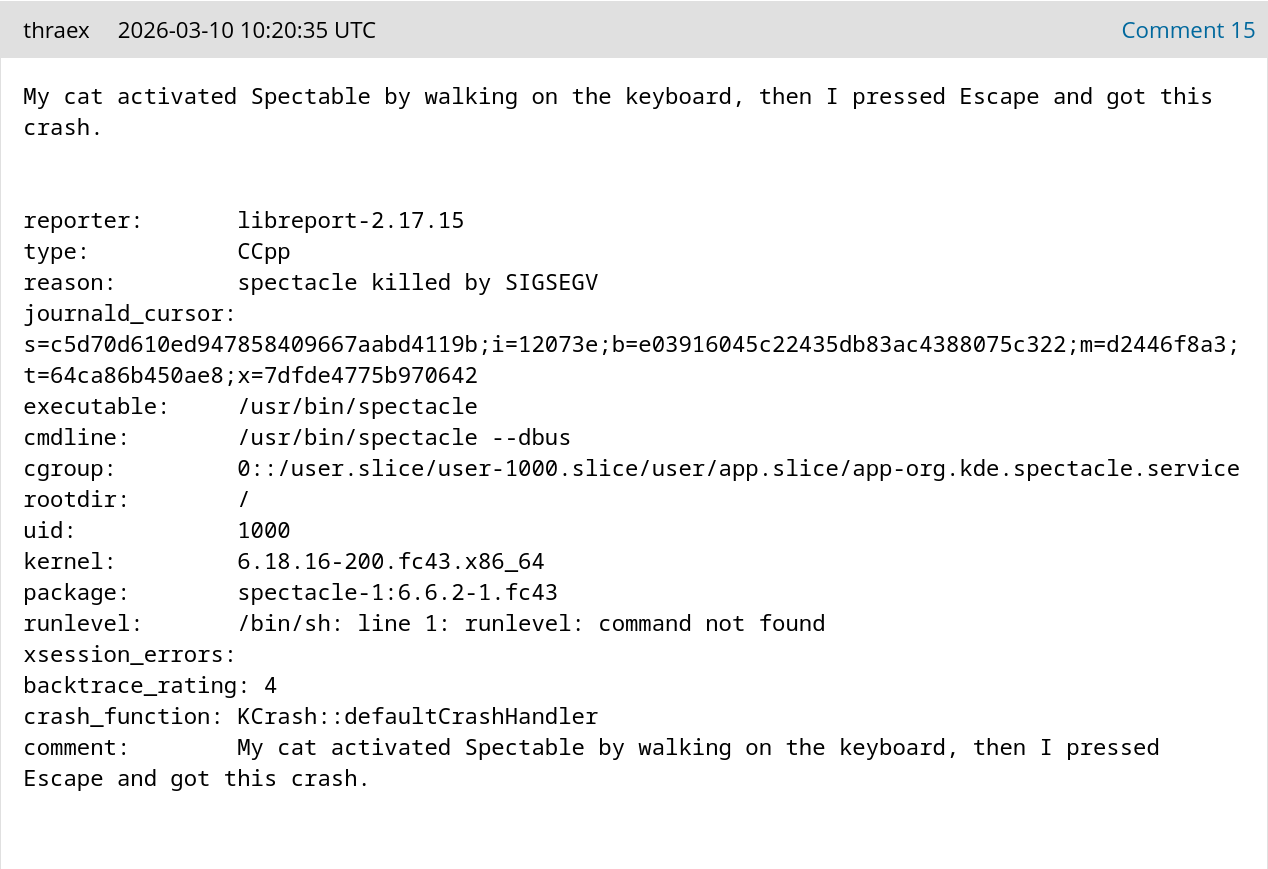The image size is (1268, 869).
Task: Click the journald_cursor value string
Action: (630, 344)
